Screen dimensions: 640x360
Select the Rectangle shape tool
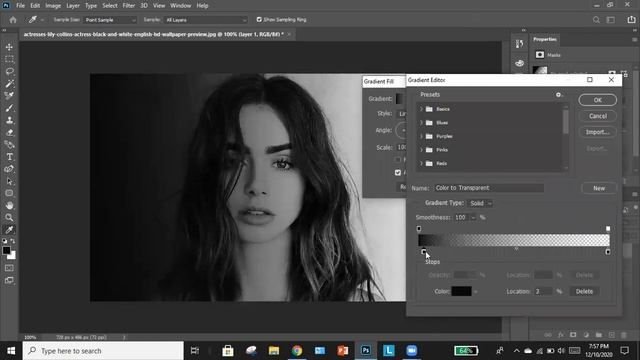[9, 193]
